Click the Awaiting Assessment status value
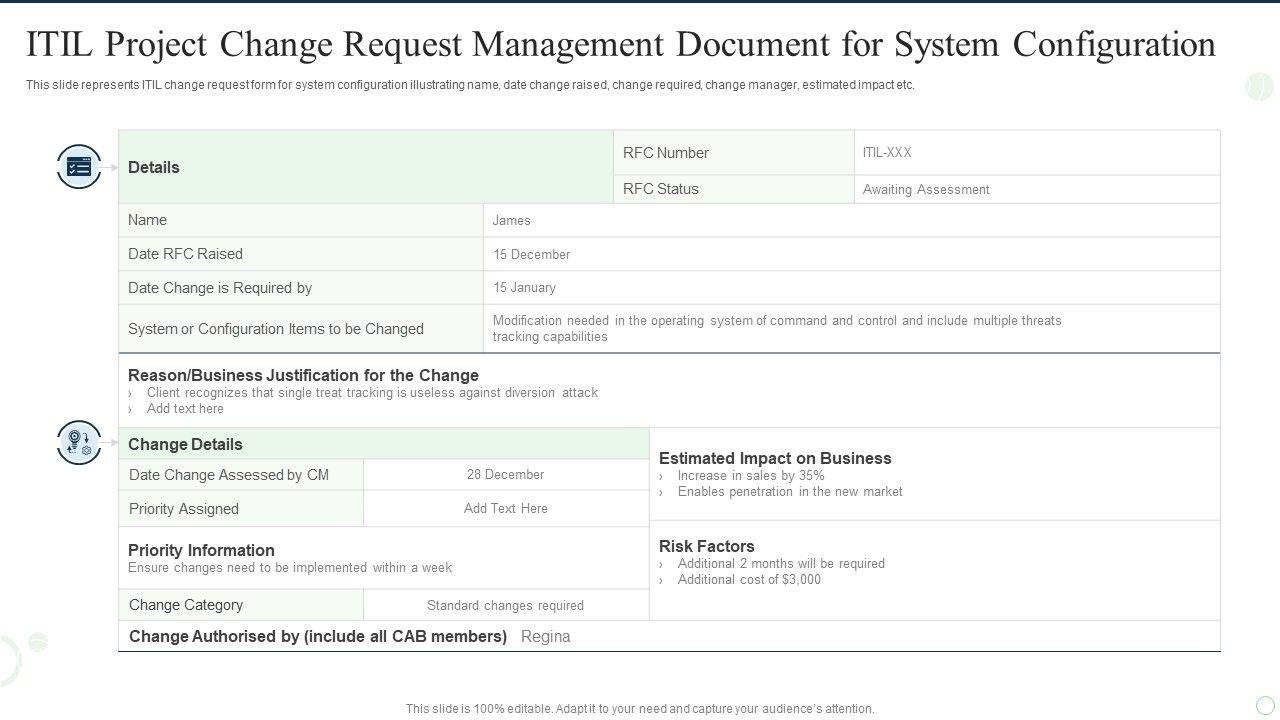The height and width of the screenshot is (720, 1280). 926,190
